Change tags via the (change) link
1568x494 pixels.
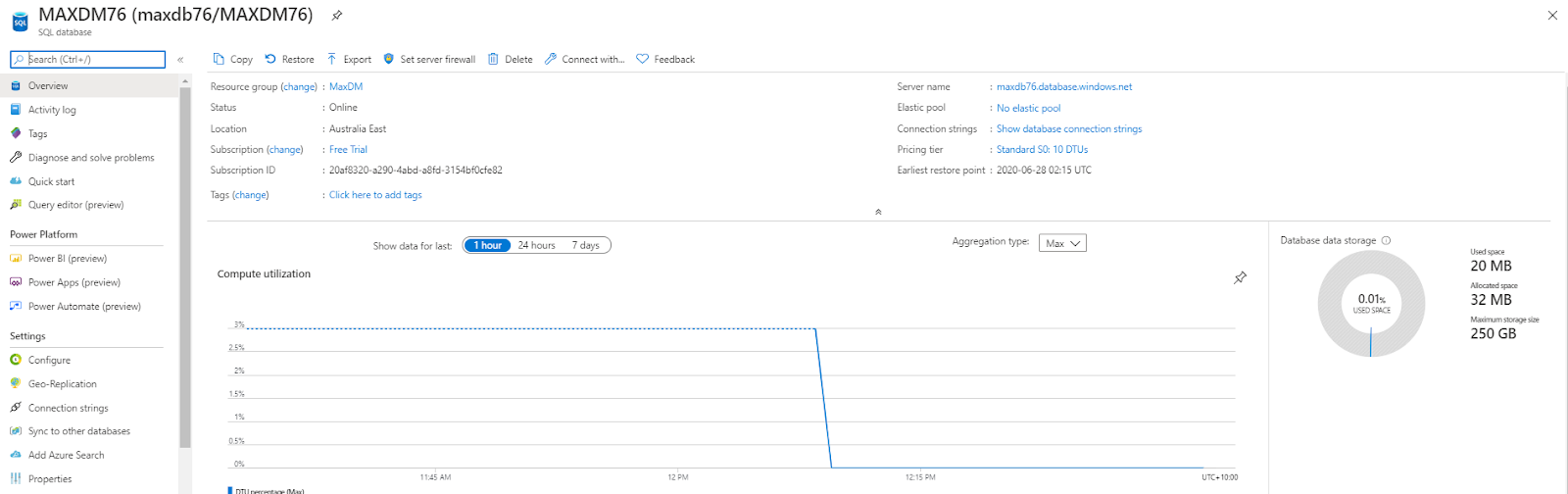250,195
